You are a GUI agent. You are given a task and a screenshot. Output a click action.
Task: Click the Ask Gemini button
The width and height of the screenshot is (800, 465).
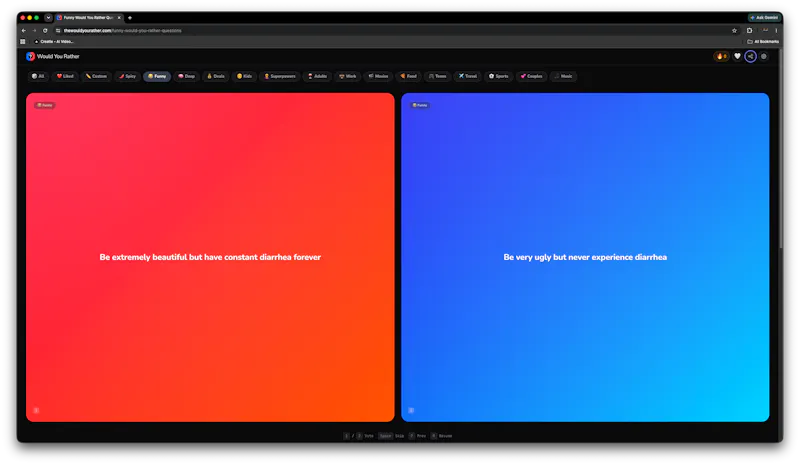764,17
